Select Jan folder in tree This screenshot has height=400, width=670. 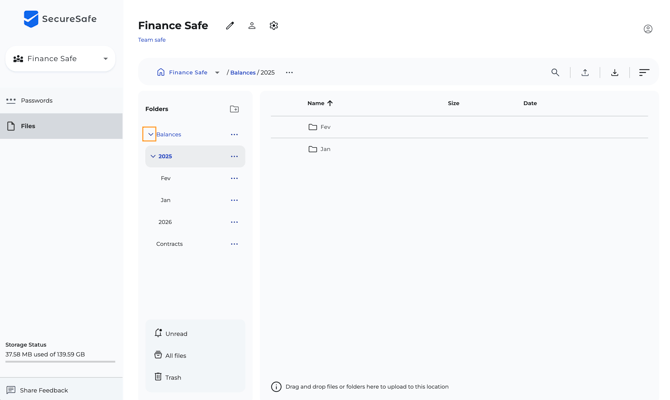(x=165, y=200)
